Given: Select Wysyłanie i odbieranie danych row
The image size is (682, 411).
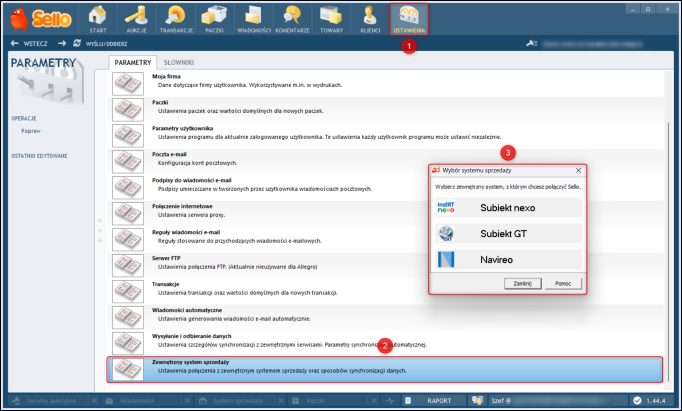Looking at the screenshot, I should pos(385,343).
